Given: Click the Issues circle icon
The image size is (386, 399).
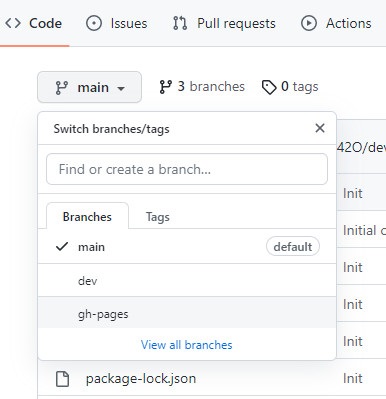Looking at the screenshot, I should pos(94,23).
